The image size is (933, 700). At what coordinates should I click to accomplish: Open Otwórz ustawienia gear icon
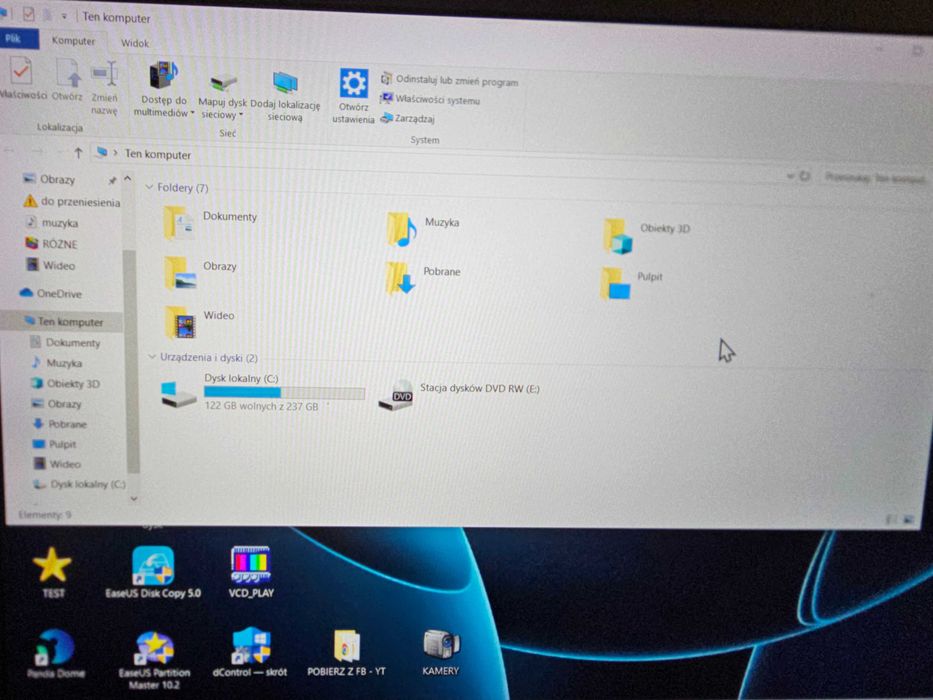pos(353,95)
